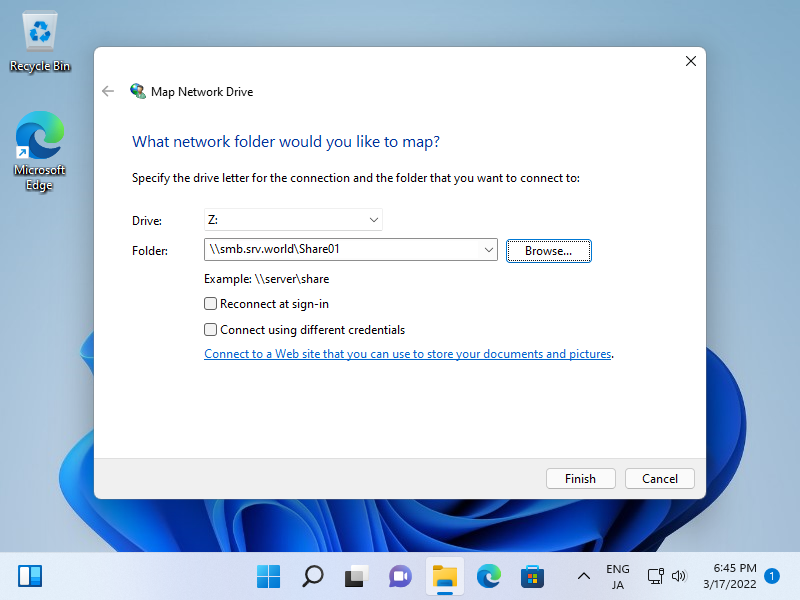The image size is (800, 600).
Task: Expand the Folder path dropdown arrow
Action: [488, 250]
